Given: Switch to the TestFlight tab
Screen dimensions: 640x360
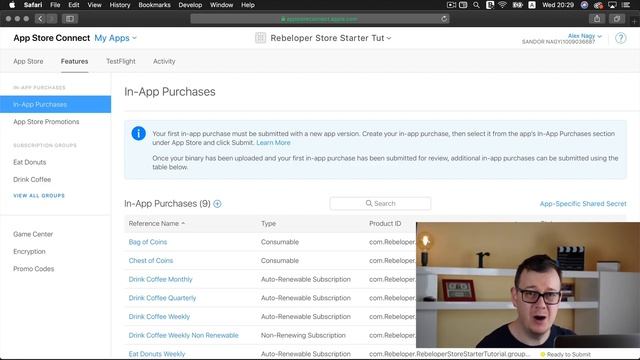Looking at the screenshot, I should pyautogui.click(x=121, y=61).
